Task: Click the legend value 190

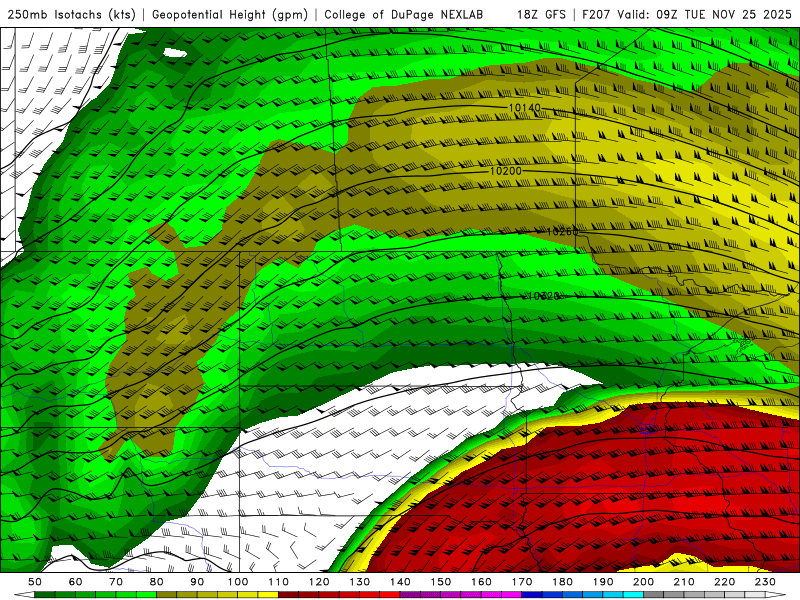Action: point(603,582)
